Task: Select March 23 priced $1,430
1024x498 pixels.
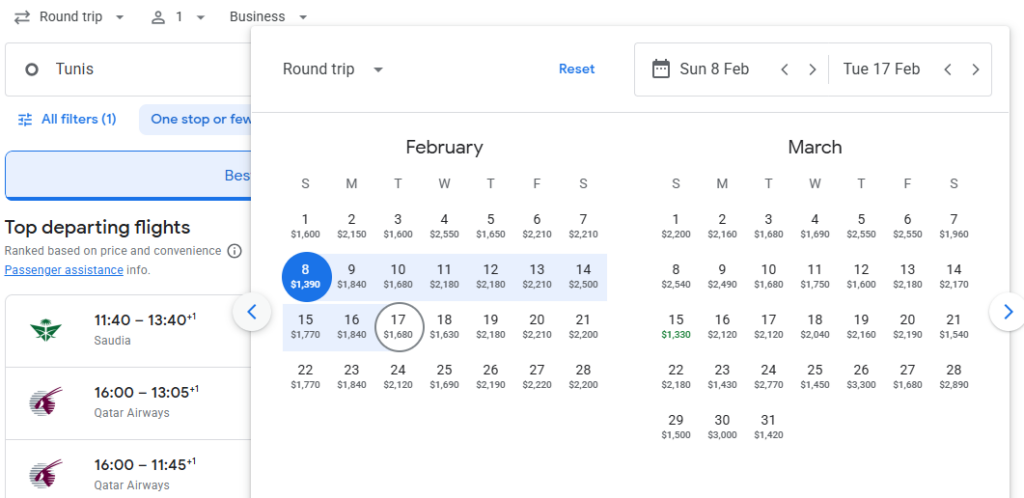Action: (722, 377)
